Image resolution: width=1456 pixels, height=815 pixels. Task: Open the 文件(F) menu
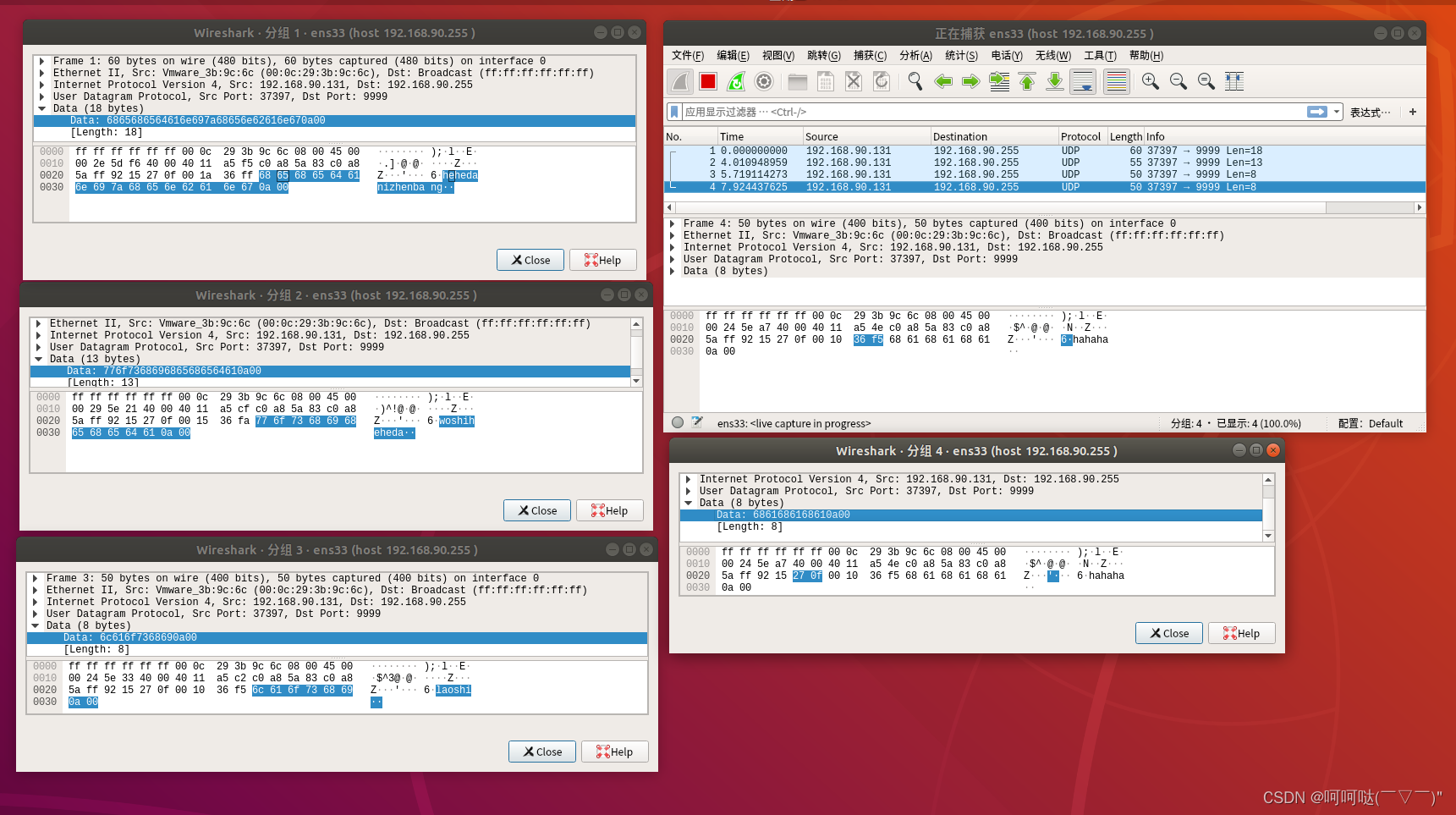point(688,55)
